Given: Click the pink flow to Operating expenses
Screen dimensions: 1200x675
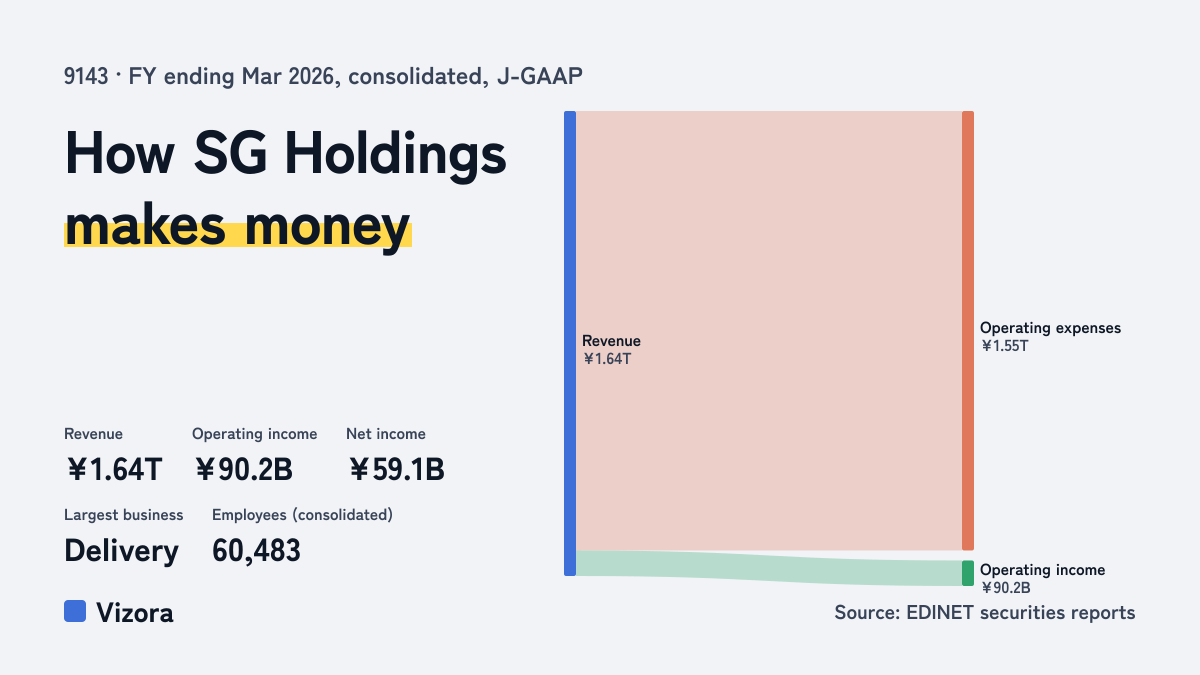Looking at the screenshot, I should point(769,330).
